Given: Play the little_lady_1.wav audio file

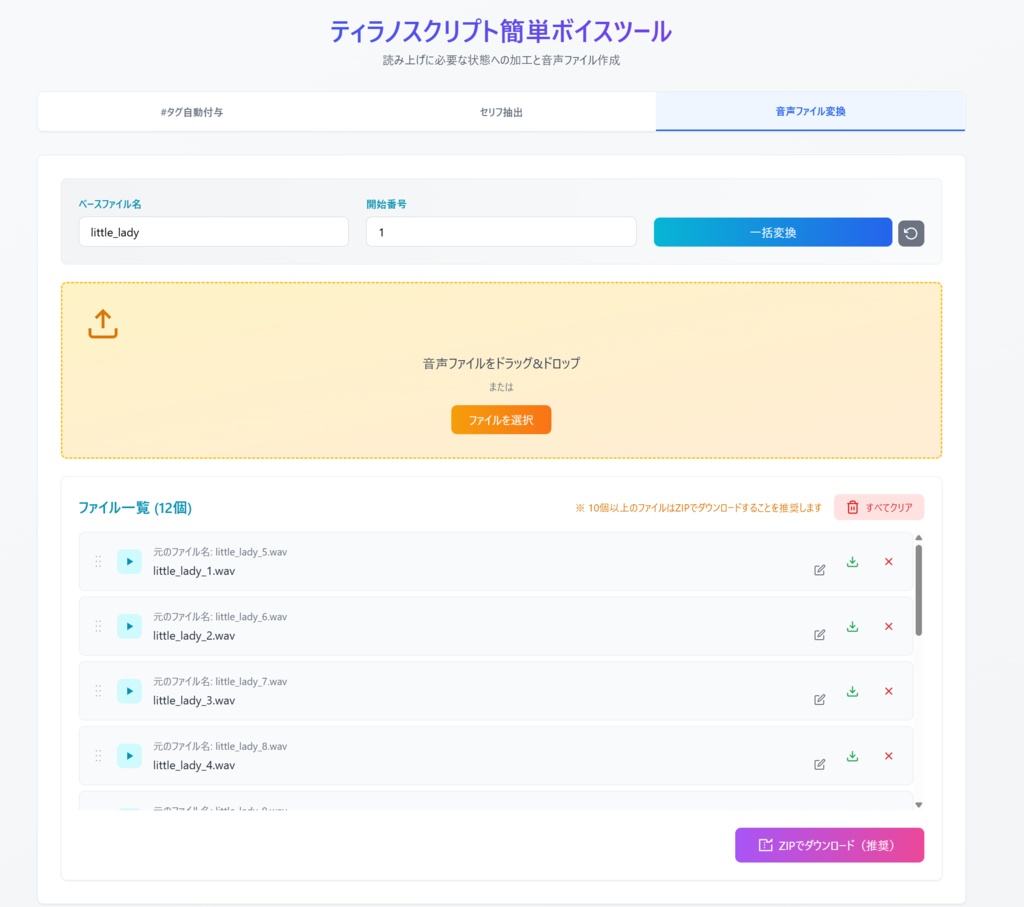Looking at the screenshot, I should coord(129,562).
